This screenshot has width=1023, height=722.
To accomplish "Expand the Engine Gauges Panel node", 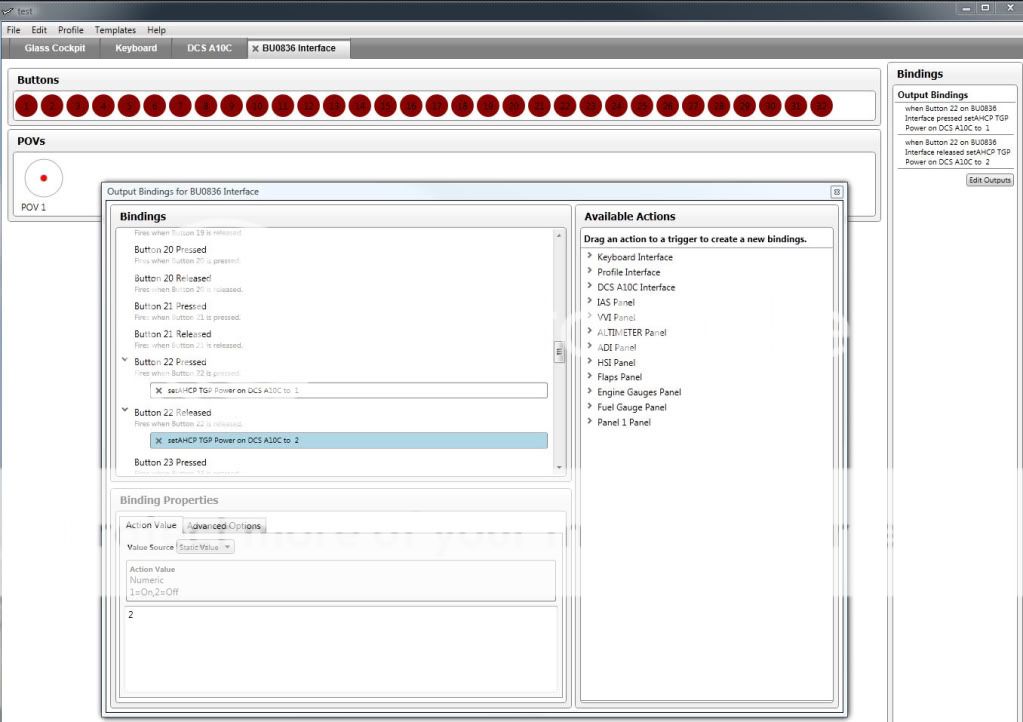I will [590, 392].
